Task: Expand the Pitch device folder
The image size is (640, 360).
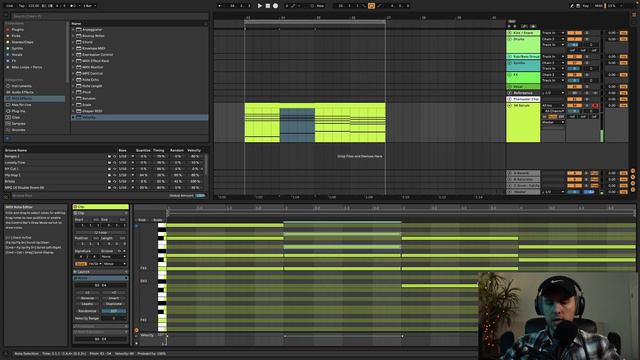Action: [73, 92]
